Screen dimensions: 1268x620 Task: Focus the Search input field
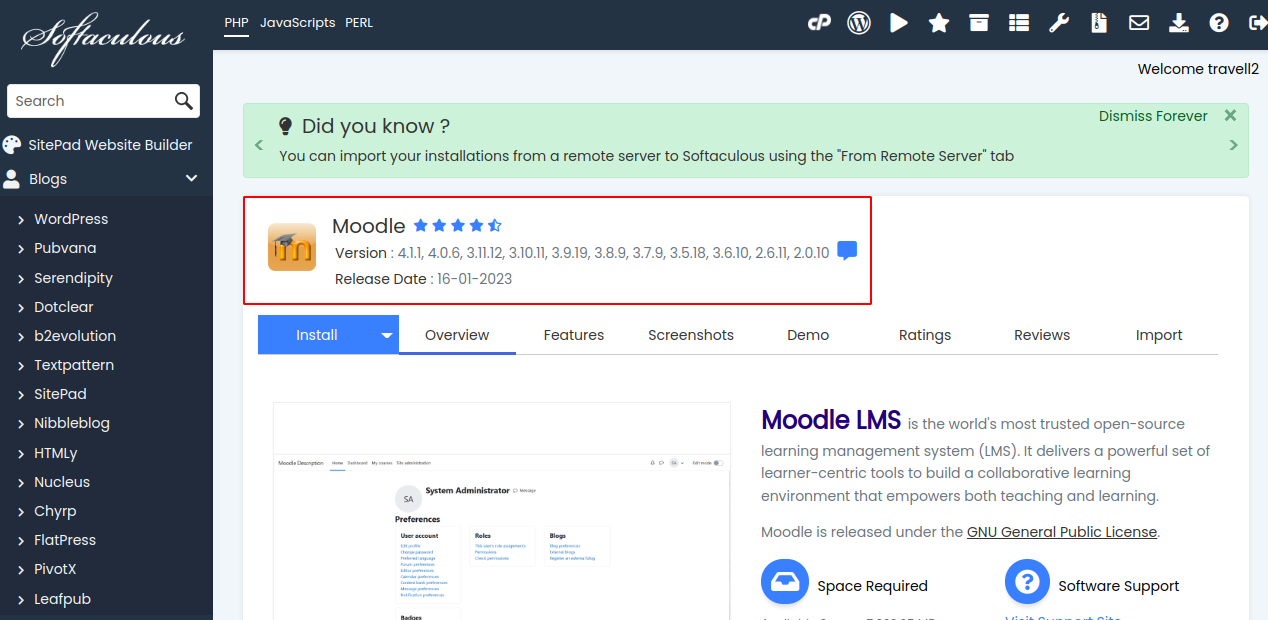[90, 100]
